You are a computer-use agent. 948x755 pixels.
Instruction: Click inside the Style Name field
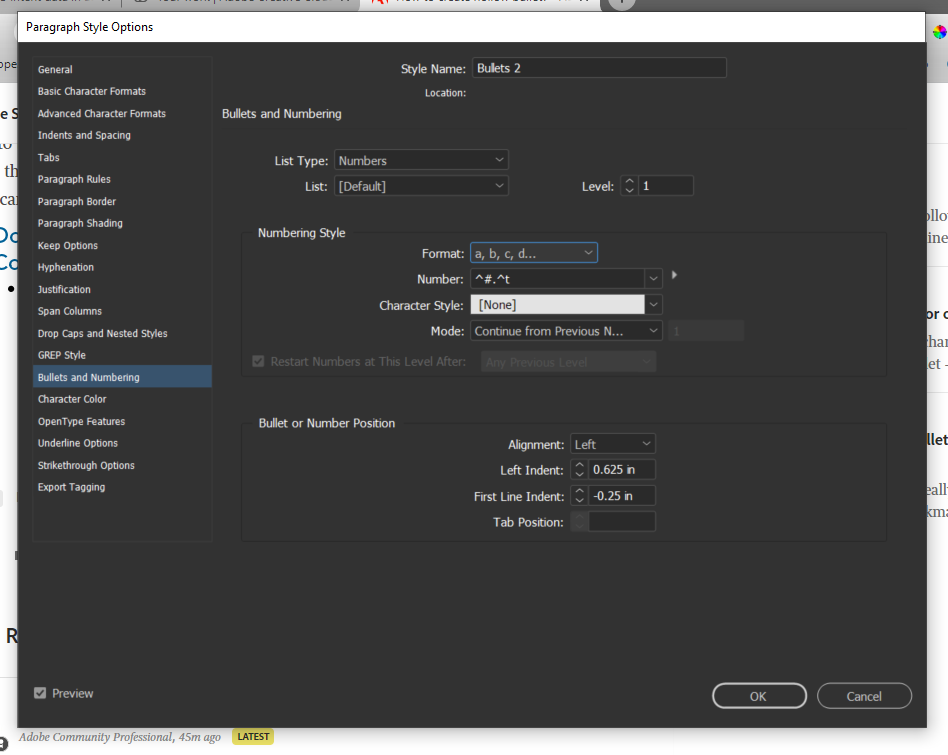599,67
